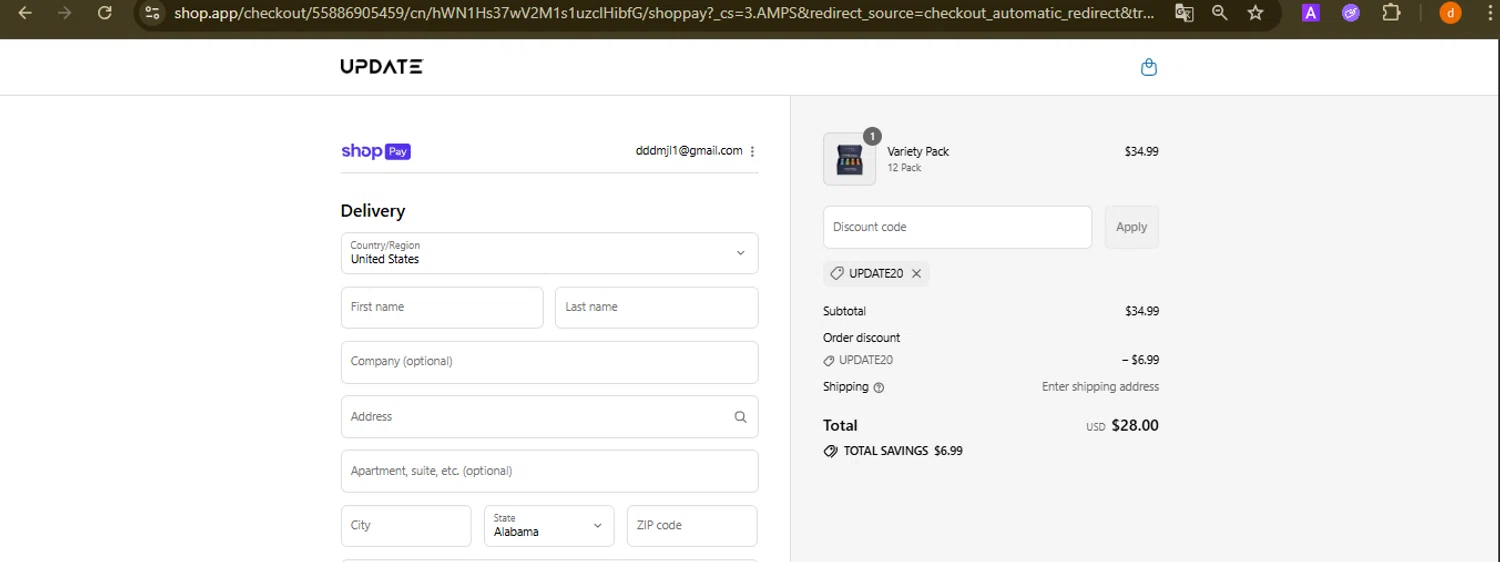Click the Delivery heading
This screenshot has height=562, width=1500.
click(373, 211)
